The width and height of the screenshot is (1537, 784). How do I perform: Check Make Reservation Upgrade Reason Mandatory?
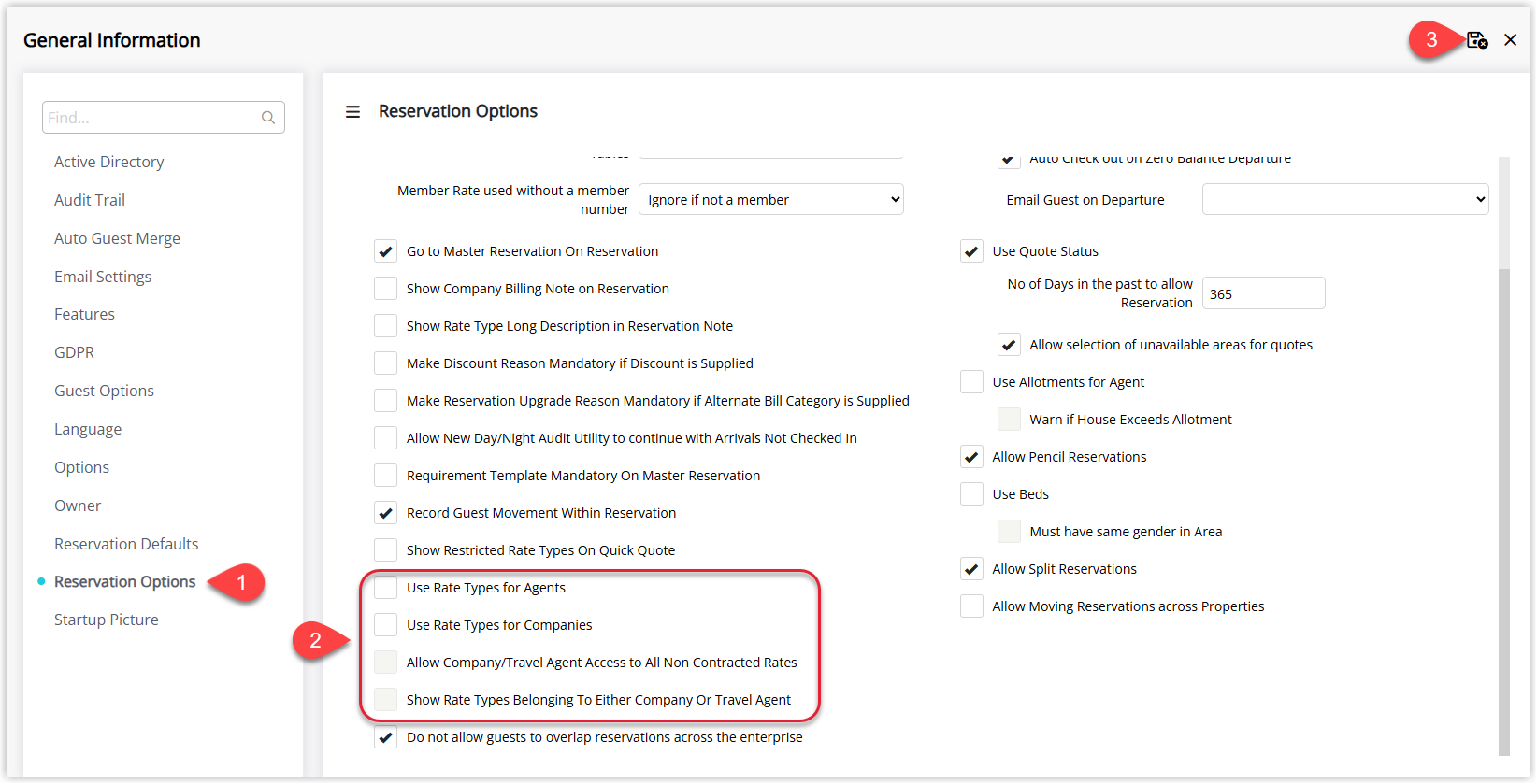tap(385, 401)
